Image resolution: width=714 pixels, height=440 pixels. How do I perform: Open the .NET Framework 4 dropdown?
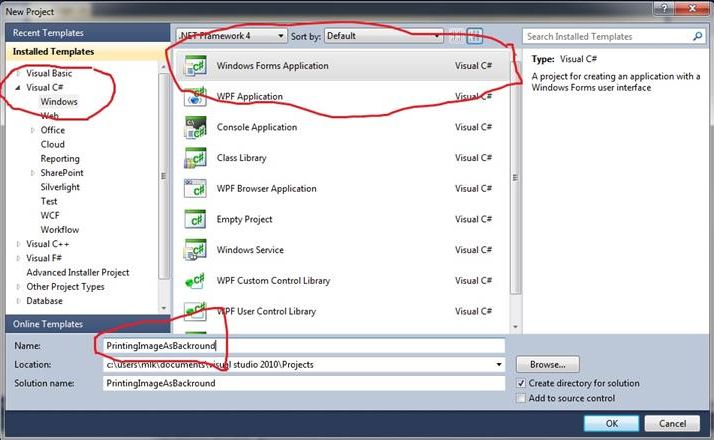click(x=232, y=36)
